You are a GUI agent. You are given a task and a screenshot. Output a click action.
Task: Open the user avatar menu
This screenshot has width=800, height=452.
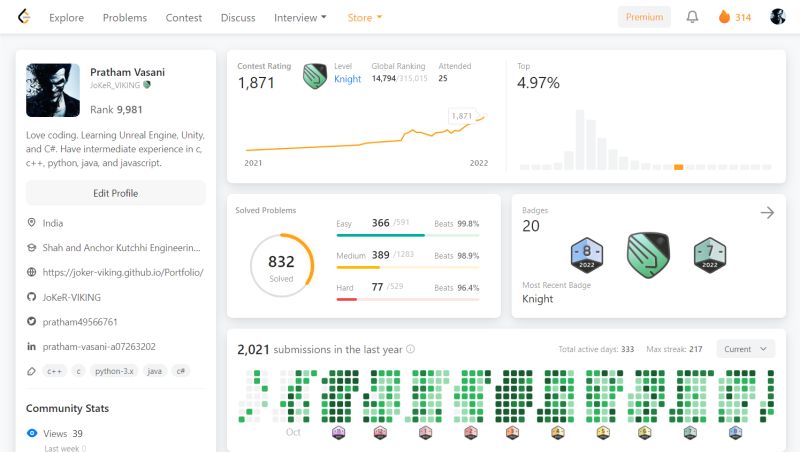(777, 17)
